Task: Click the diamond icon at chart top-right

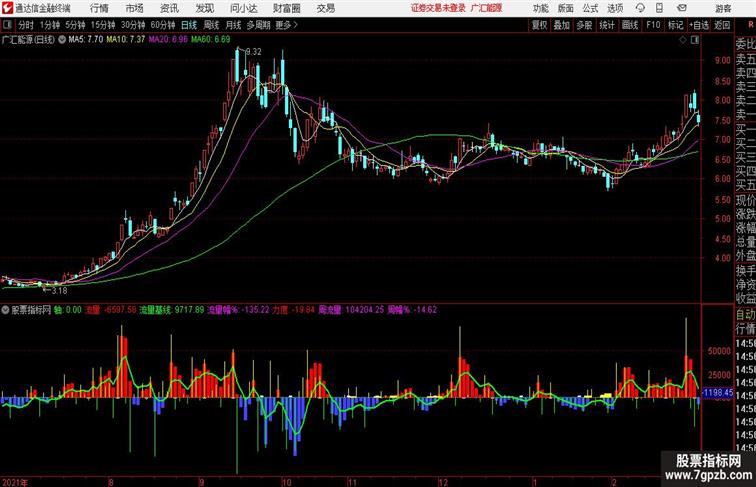Action: (683, 40)
